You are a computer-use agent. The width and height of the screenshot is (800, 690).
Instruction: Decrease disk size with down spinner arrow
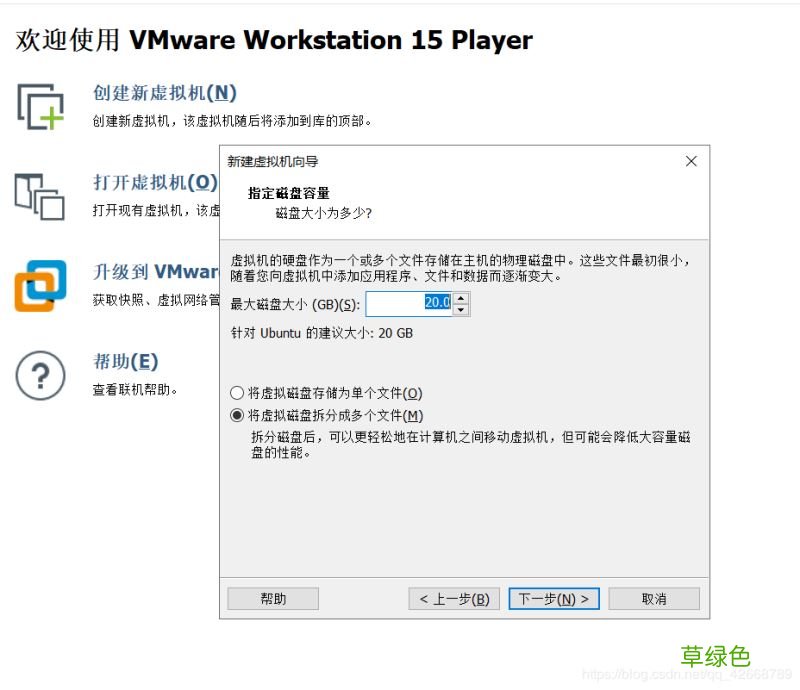(x=461, y=309)
